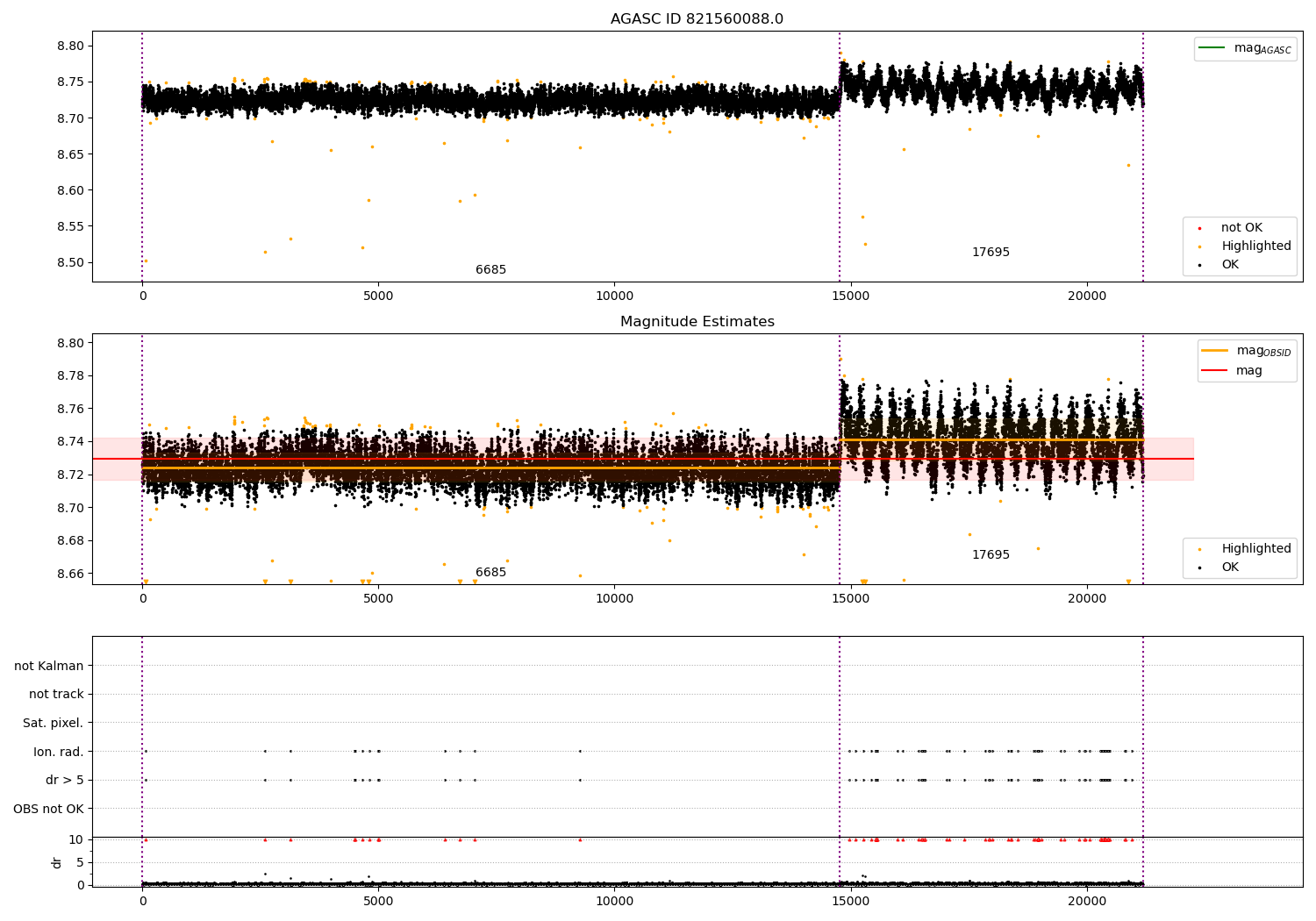The height and width of the screenshot is (921, 1316).
Task: Click the 6685 observation label in top plot
Action: click(490, 270)
